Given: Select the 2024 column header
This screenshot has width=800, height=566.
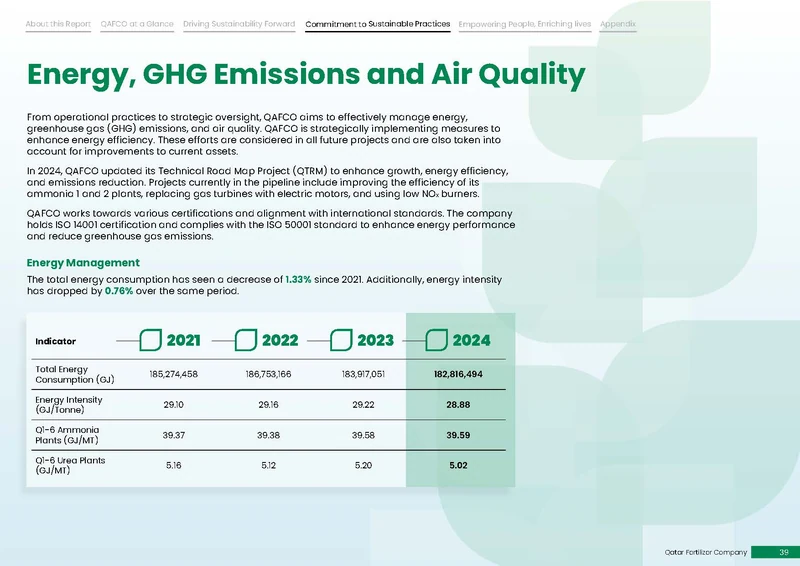Looking at the screenshot, I should 471,340.
